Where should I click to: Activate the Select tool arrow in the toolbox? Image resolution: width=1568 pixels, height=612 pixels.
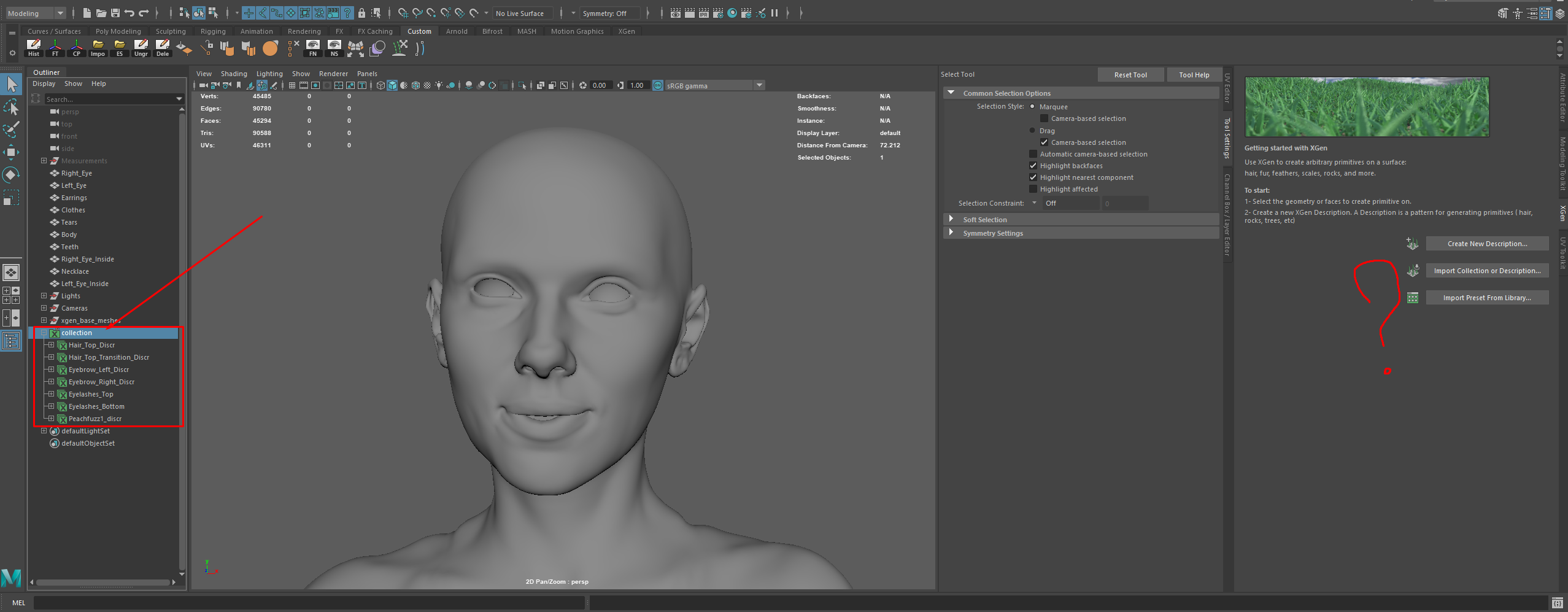pos(12,85)
